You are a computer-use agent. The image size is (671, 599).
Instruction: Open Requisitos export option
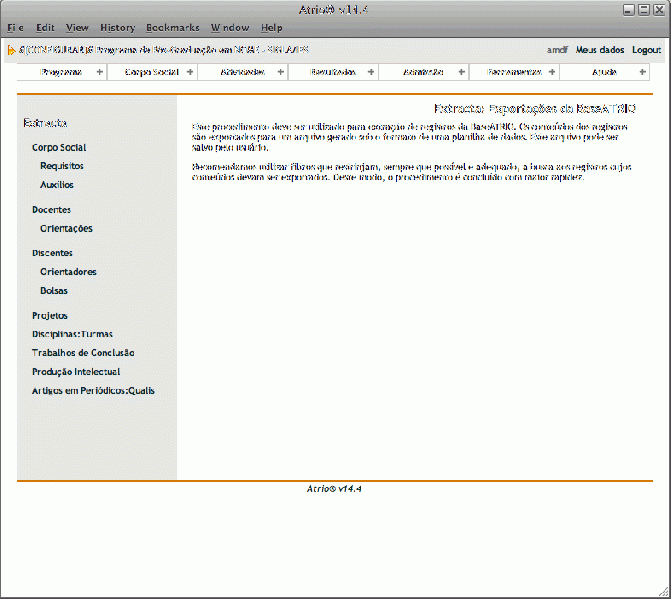coord(62,166)
